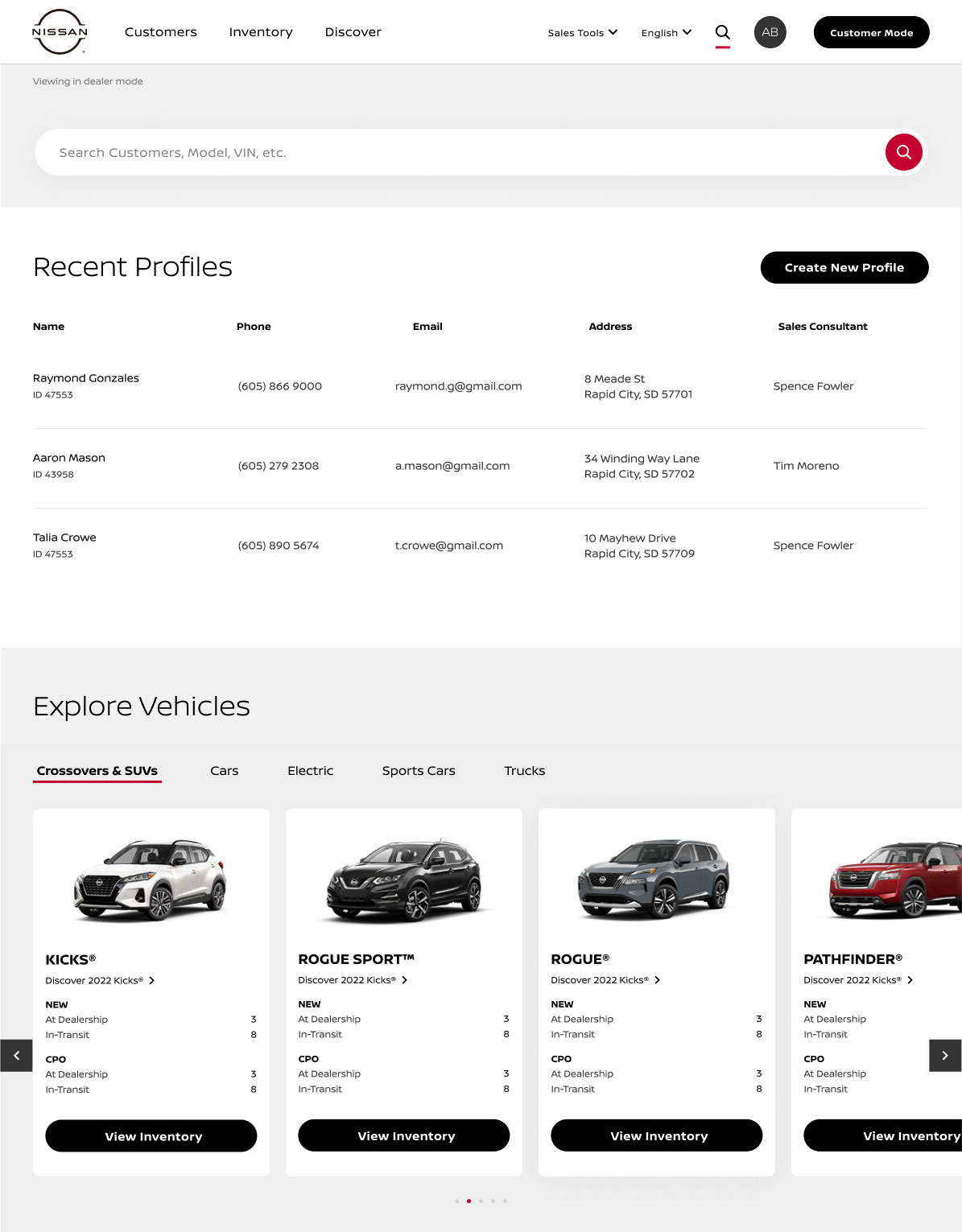962x1232 pixels.
Task: View Inventory for Rogue Sport
Action: [404, 1135]
